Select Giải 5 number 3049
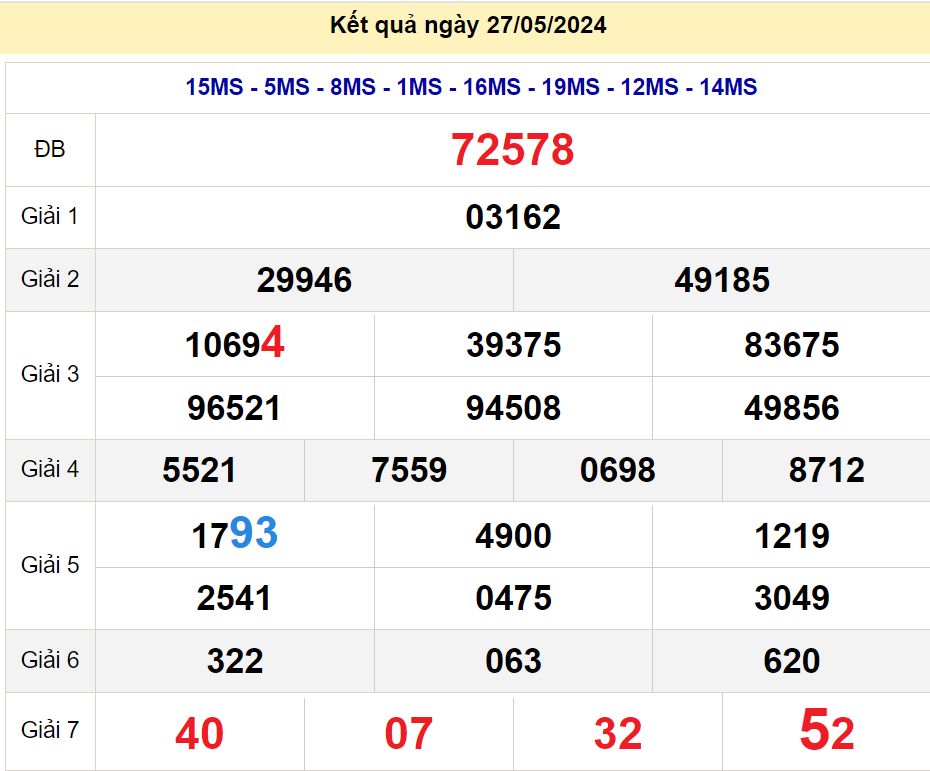The image size is (930, 771). tap(791, 598)
